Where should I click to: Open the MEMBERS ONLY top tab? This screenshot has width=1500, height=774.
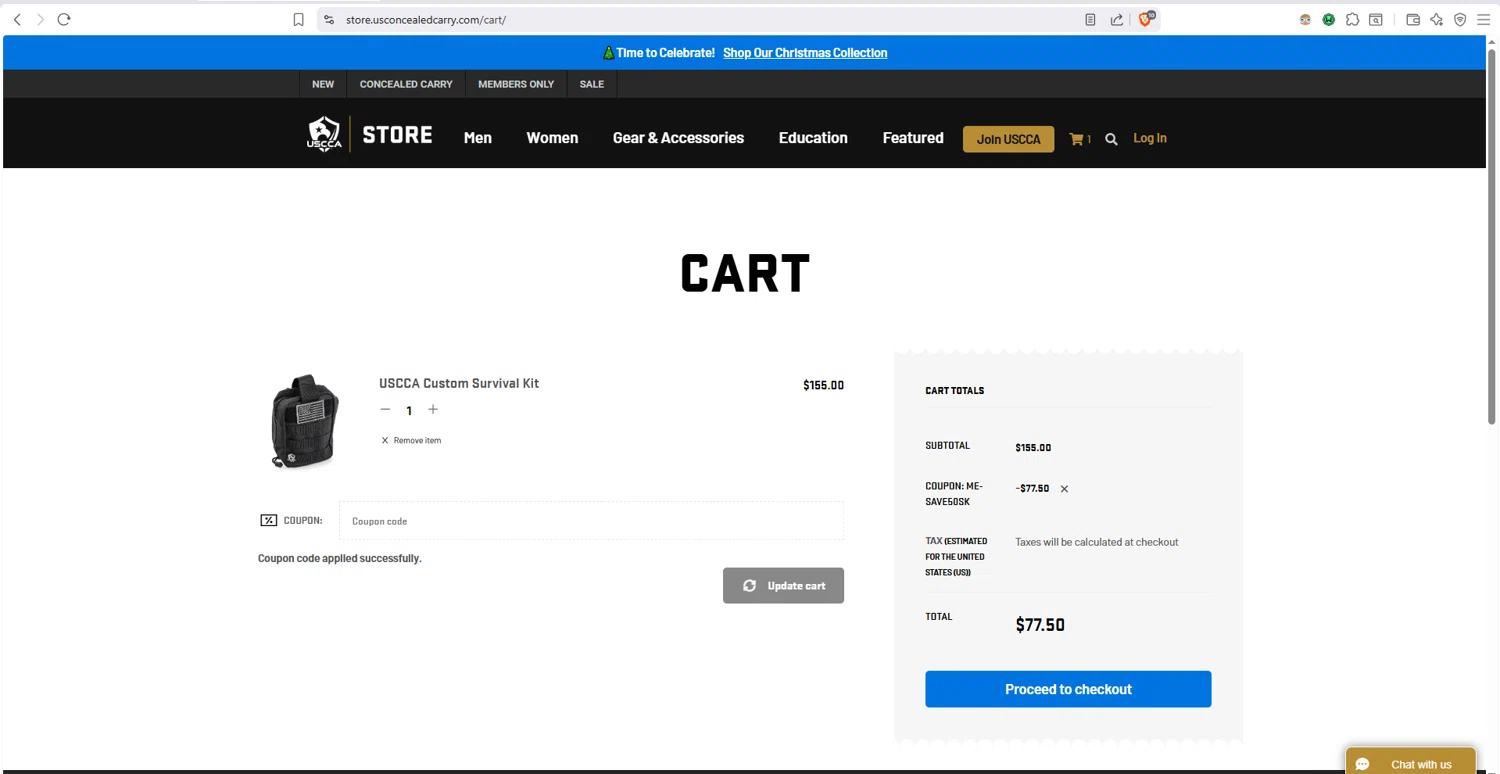pyautogui.click(x=516, y=84)
